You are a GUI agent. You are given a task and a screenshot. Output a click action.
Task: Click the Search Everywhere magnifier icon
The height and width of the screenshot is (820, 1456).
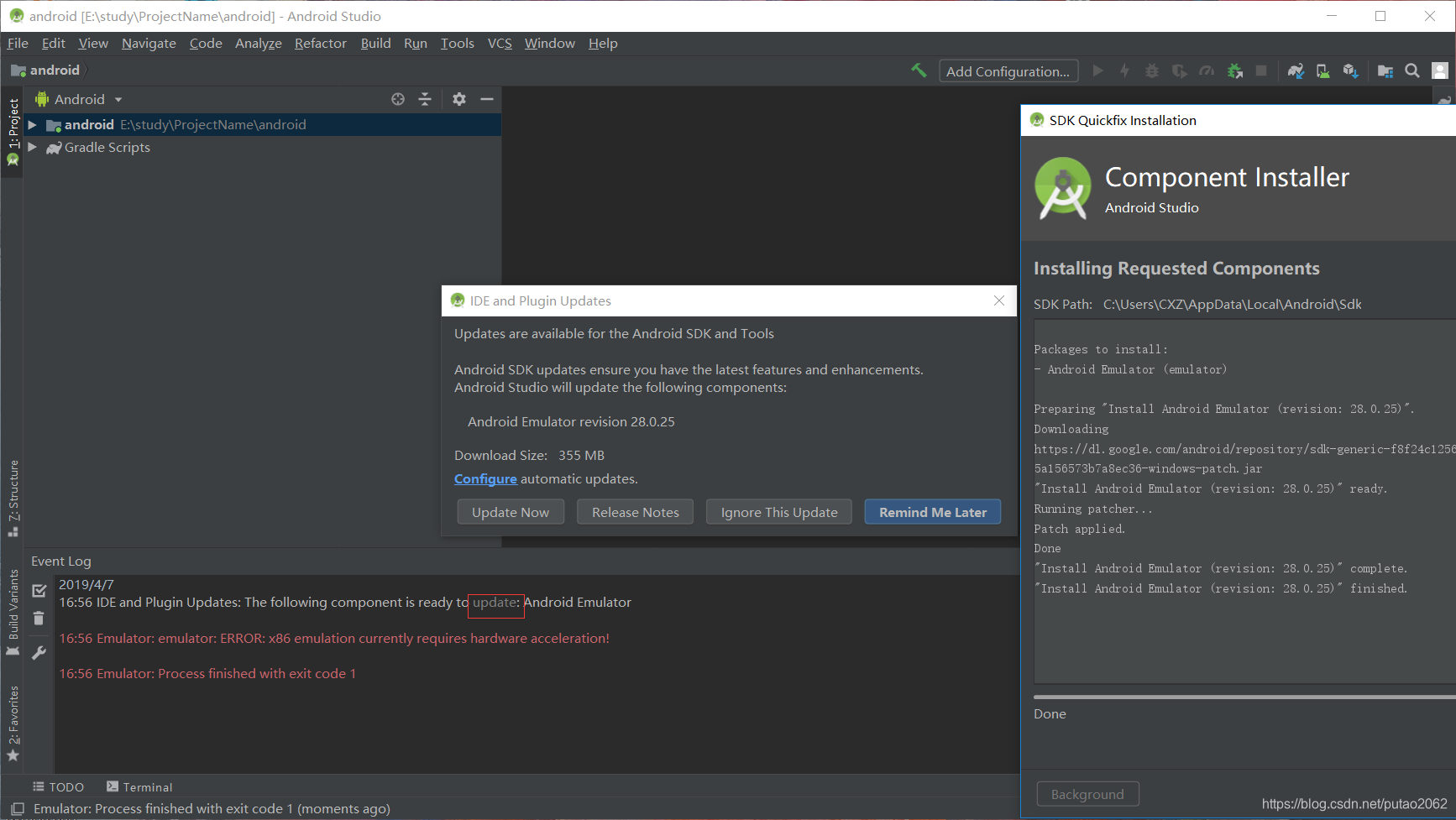point(1412,71)
